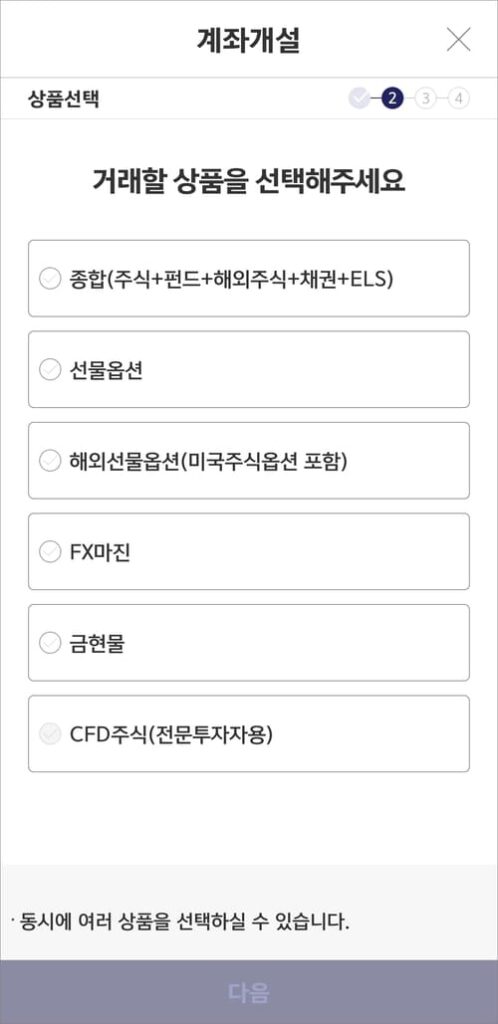Click the 동시에 여러 상품을 선택하실 수 있습니다 notice
Viewport: 498px width, 1024px height.
[181, 921]
